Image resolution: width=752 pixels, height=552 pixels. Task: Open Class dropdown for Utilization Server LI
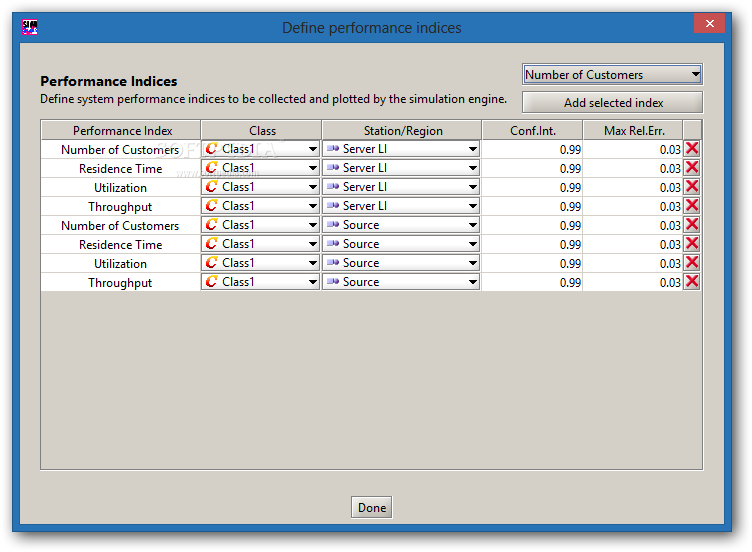coord(260,187)
